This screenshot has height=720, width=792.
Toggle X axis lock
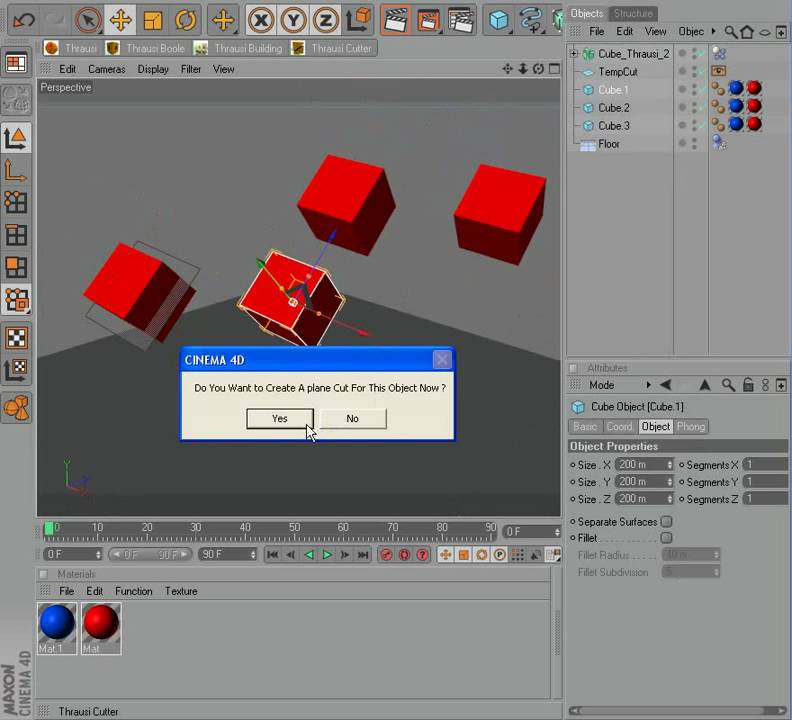[261, 20]
